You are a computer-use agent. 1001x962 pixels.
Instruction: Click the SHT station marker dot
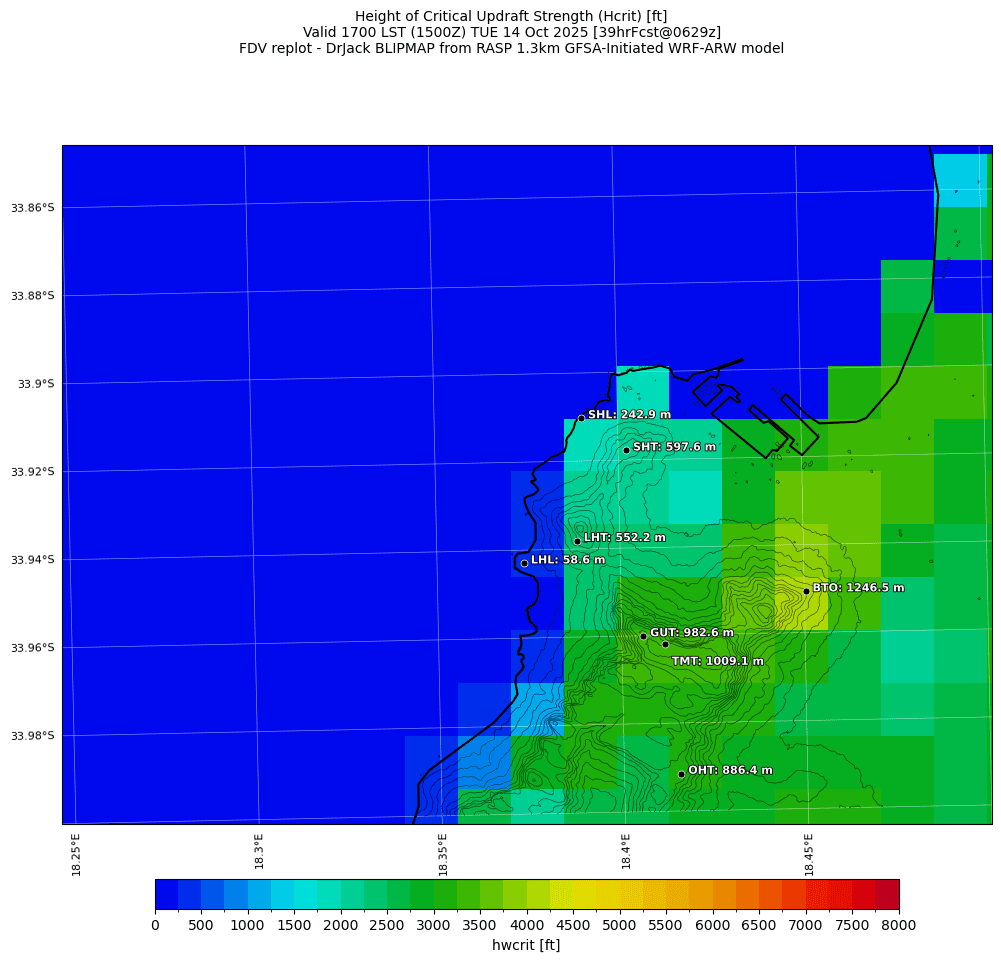(626, 450)
